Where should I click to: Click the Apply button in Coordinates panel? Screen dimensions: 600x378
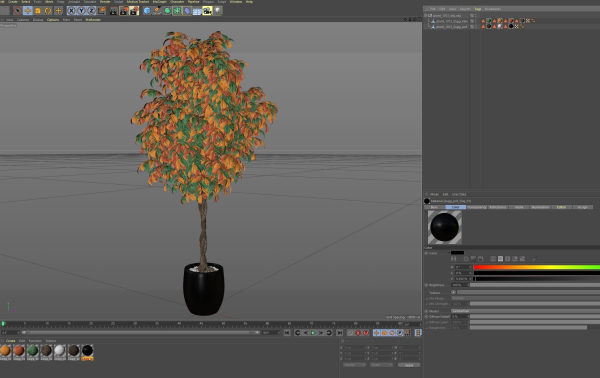[409, 365]
